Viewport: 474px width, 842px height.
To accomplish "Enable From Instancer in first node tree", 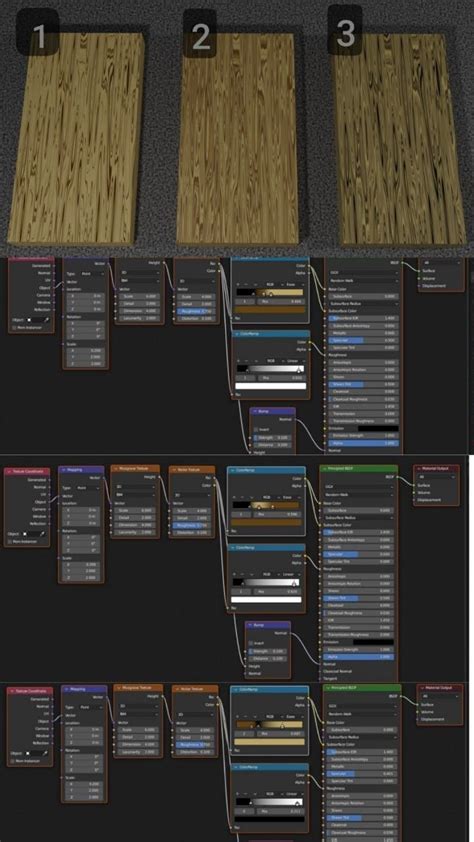I will coord(14,326).
